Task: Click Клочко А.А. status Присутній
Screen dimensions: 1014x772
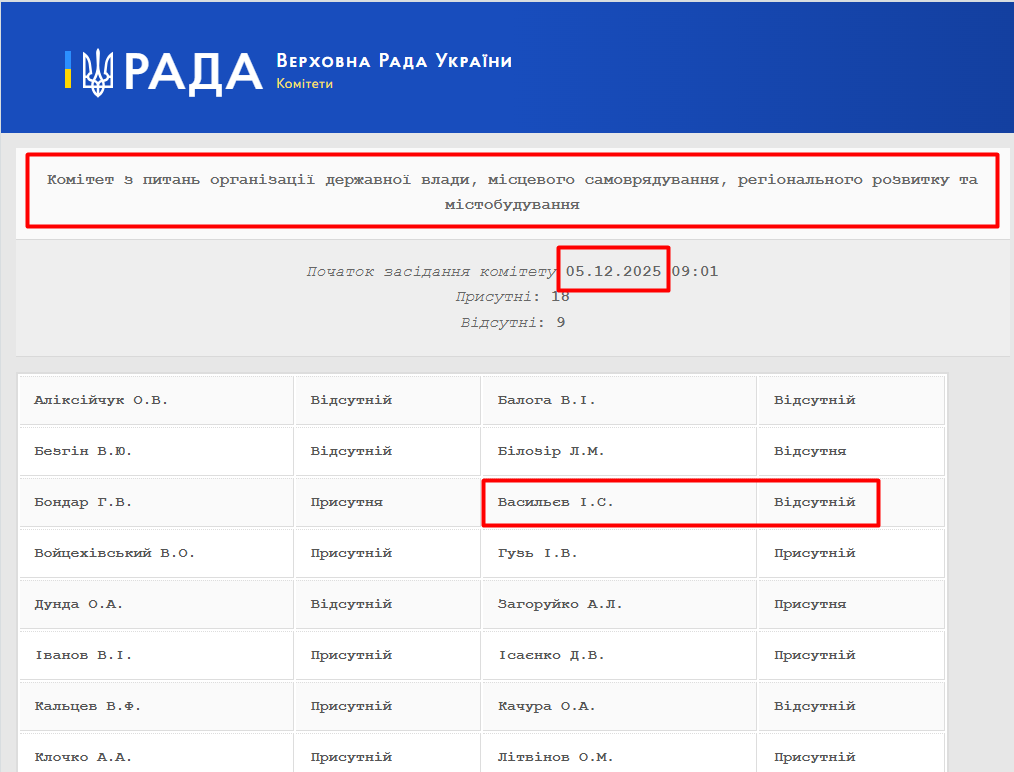Action: coord(351,758)
